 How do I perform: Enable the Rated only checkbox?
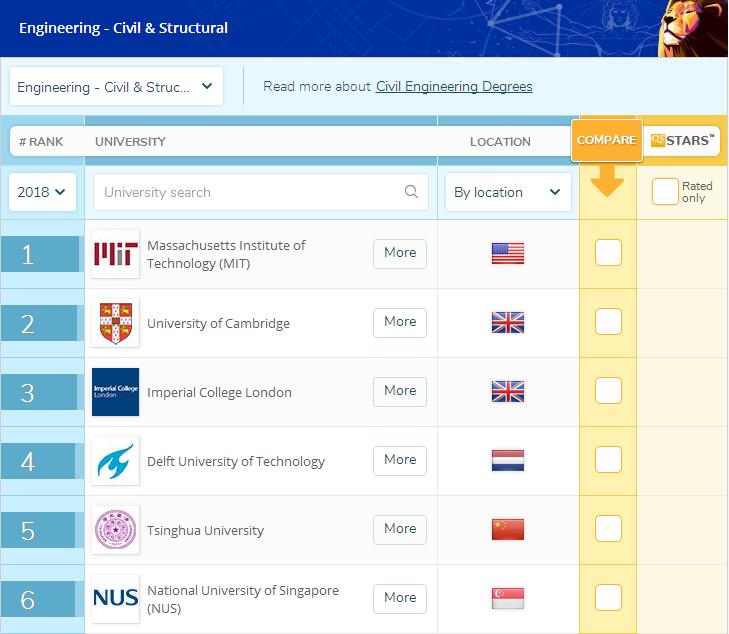(x=665, y=192)
